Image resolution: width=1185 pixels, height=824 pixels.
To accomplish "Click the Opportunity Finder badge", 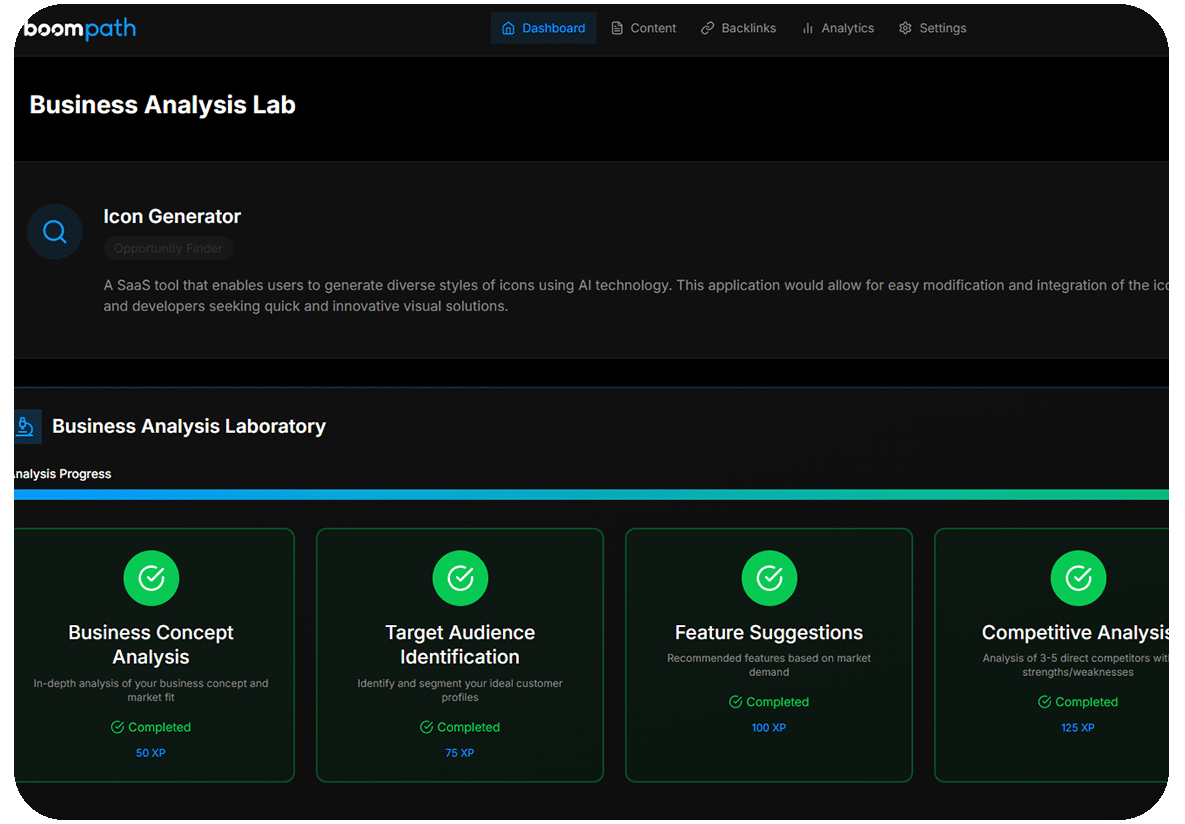I will tap(168, 248).
